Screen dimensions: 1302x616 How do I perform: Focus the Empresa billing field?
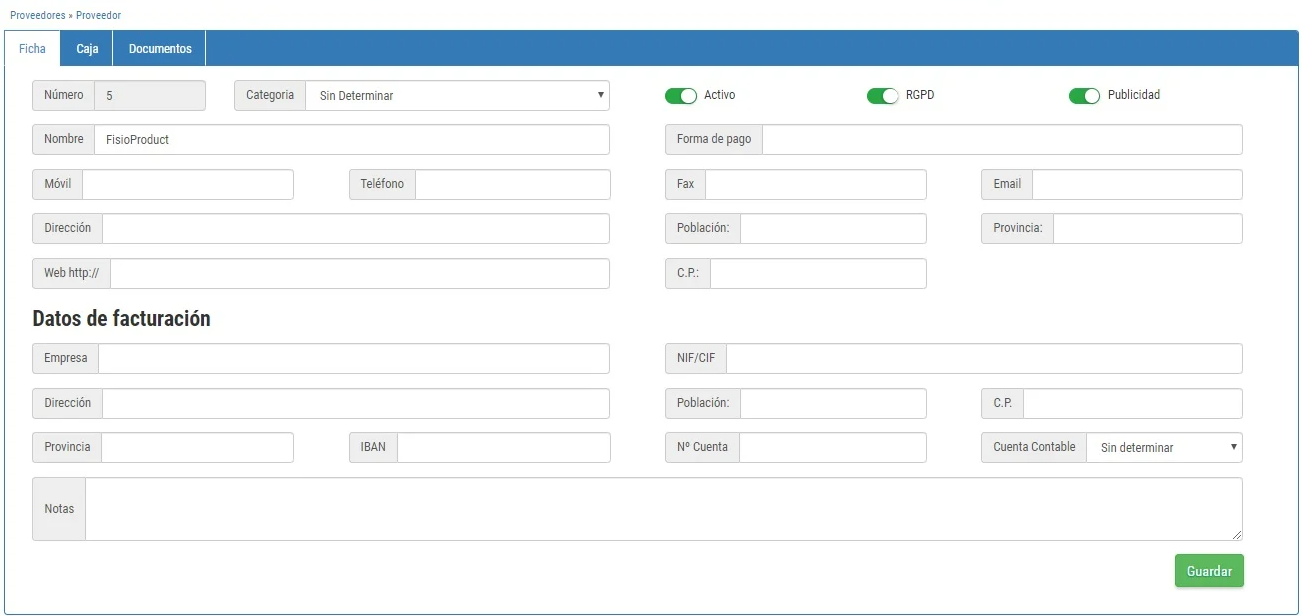click(353, 359)
